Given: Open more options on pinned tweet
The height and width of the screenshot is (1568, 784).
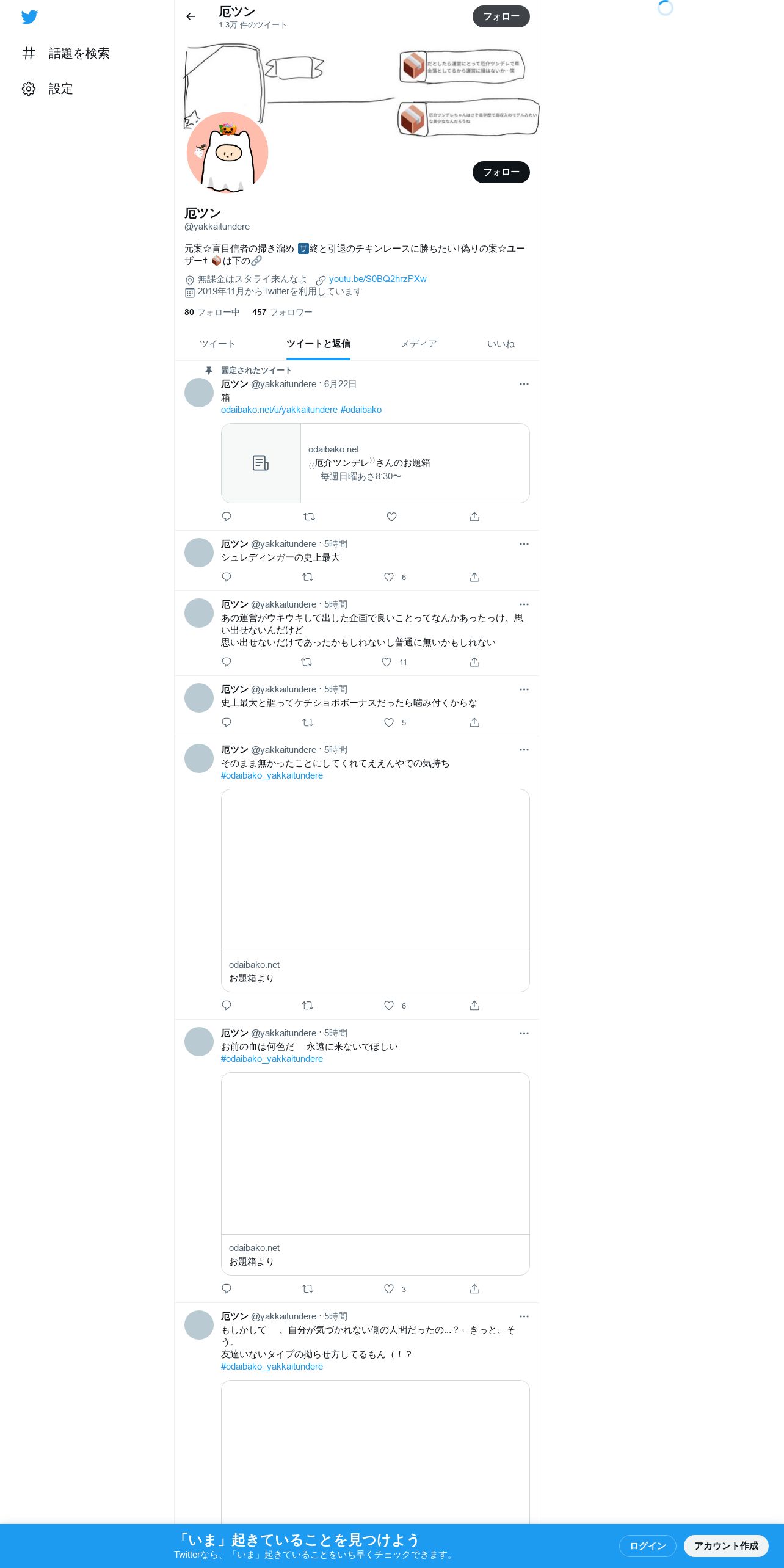Looking at the screenshot, I should click(x=524, y=384).
